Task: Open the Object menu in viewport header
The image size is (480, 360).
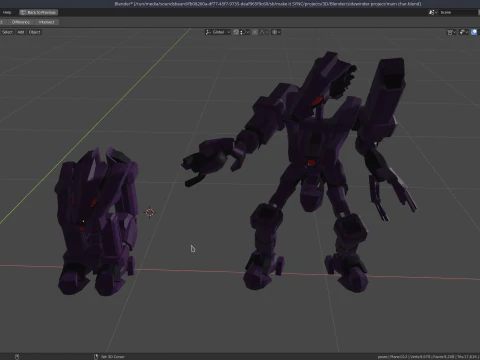Action: [34, 32]
